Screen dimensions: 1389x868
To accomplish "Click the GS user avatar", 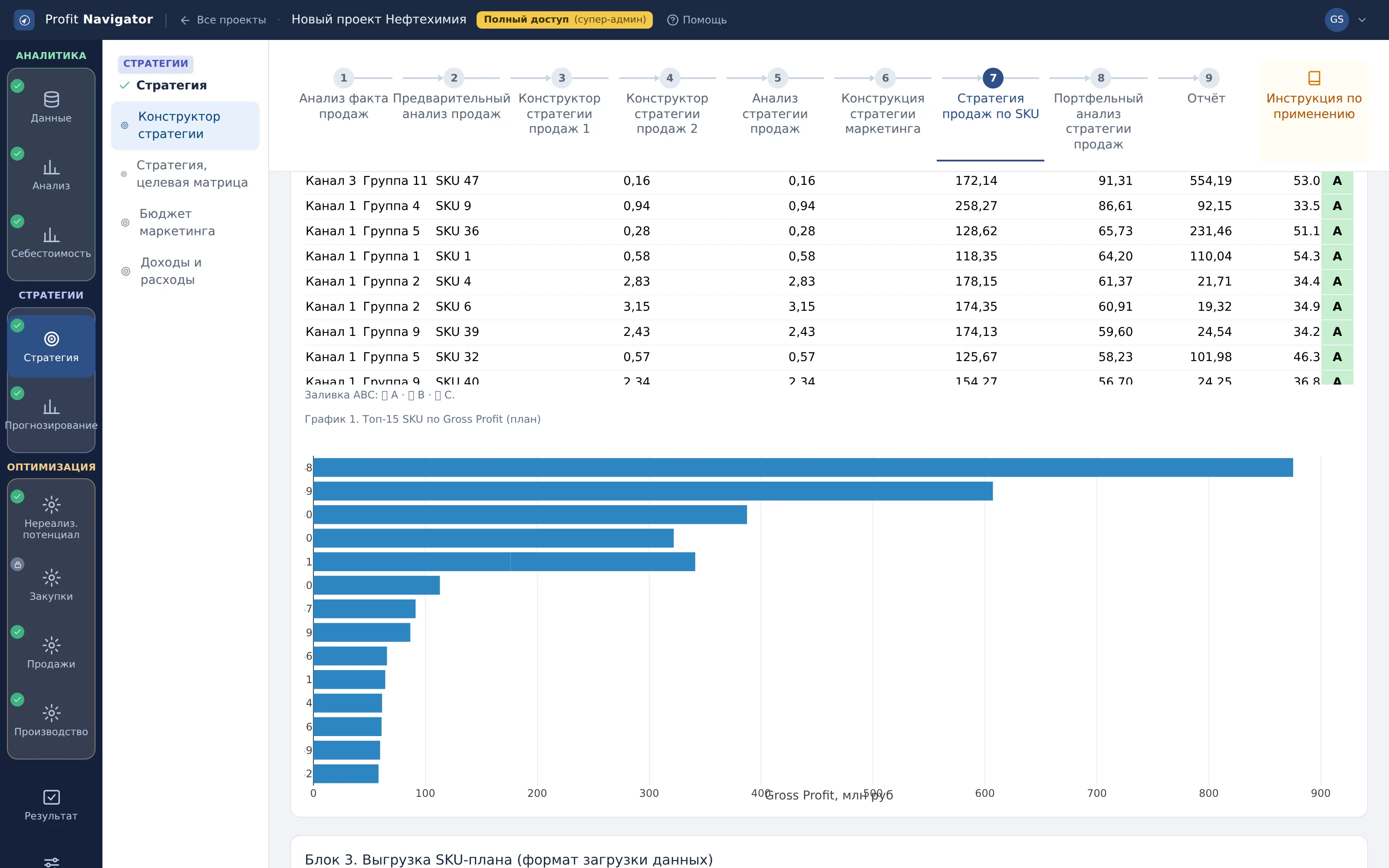I will click(x=1336, y=20).
